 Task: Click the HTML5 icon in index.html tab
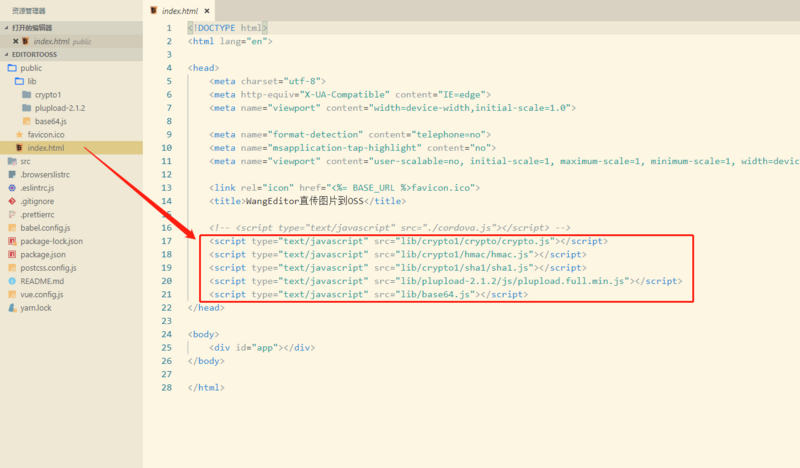(154, 11)
